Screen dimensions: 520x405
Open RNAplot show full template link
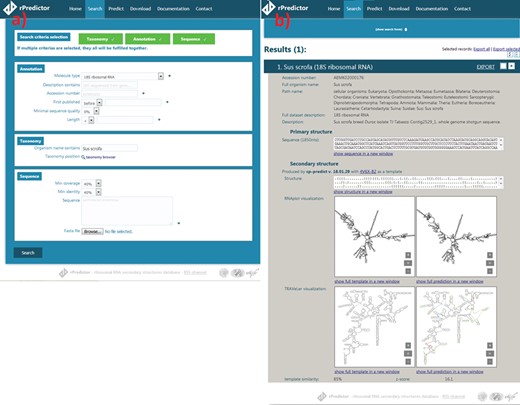(367, 282)
